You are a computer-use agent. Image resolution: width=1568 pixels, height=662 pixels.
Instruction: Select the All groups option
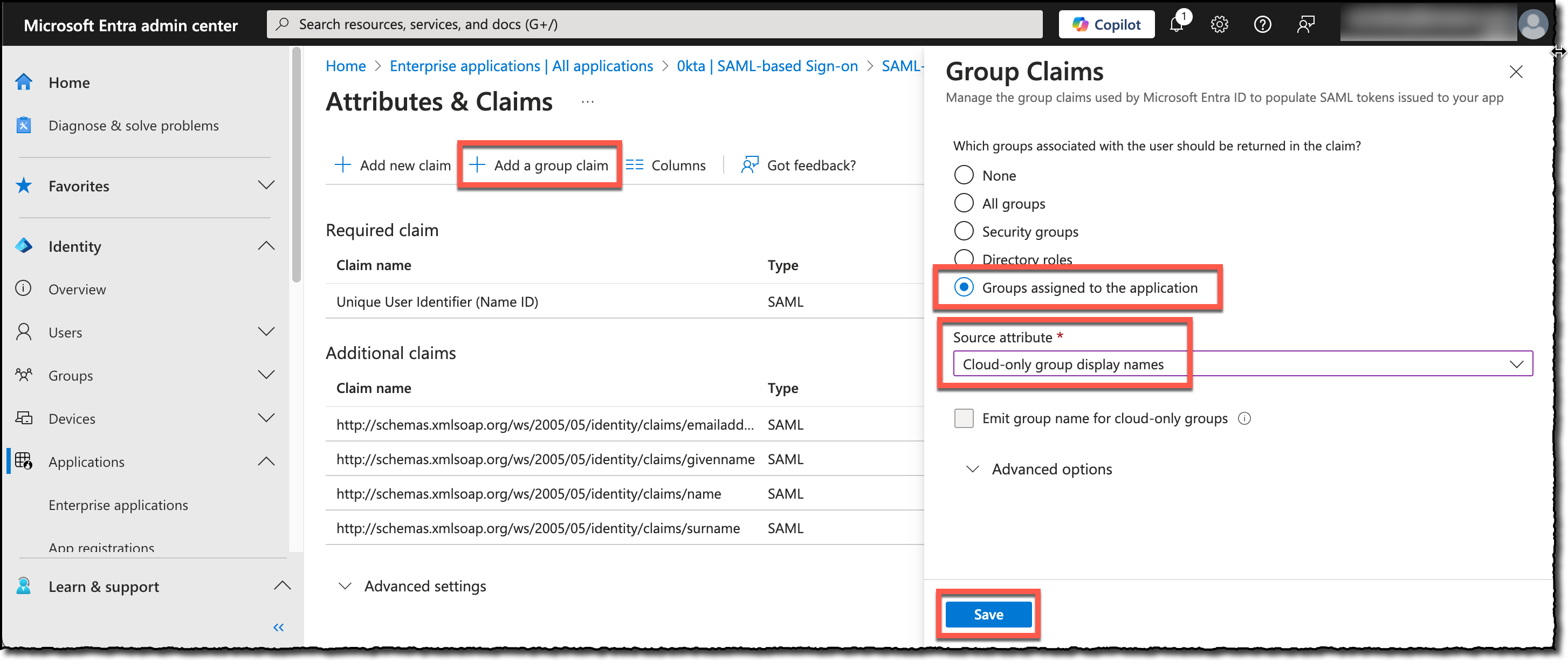coord(964,203)
